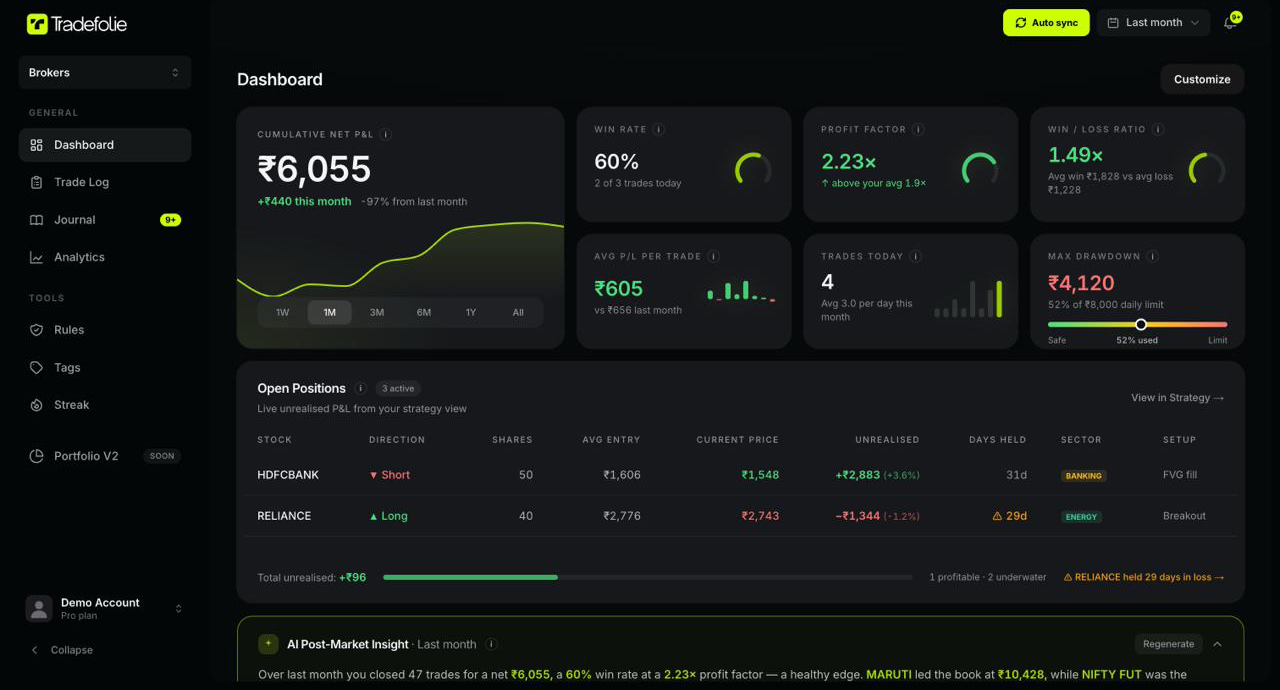The width and height of the screenshot is (1280, 690).
Task: Click the Win Rate circular gauge
Action: pos(753,169)
